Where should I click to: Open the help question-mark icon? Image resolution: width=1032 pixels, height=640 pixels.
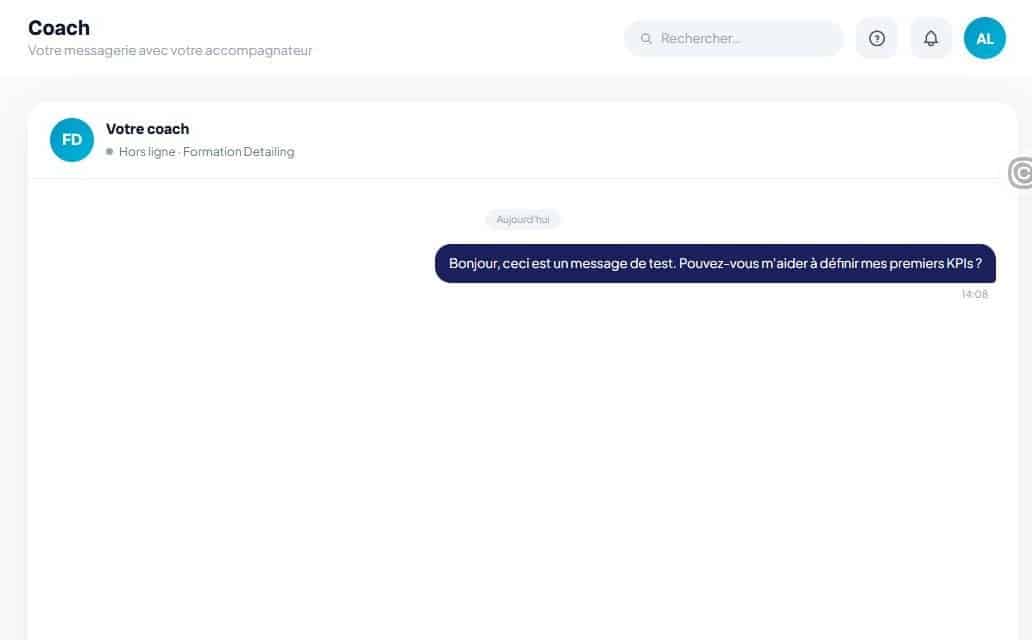(876, 38)
